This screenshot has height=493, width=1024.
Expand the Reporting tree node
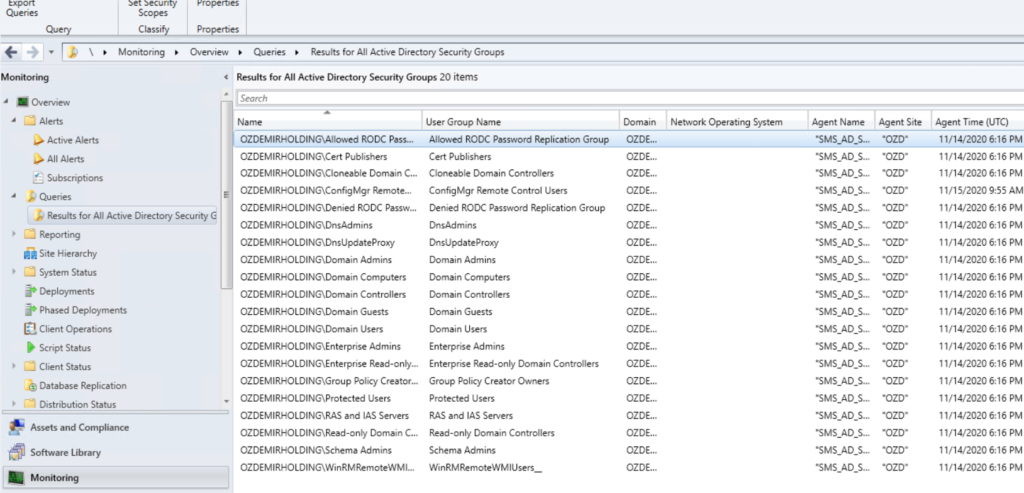(14, 234)
